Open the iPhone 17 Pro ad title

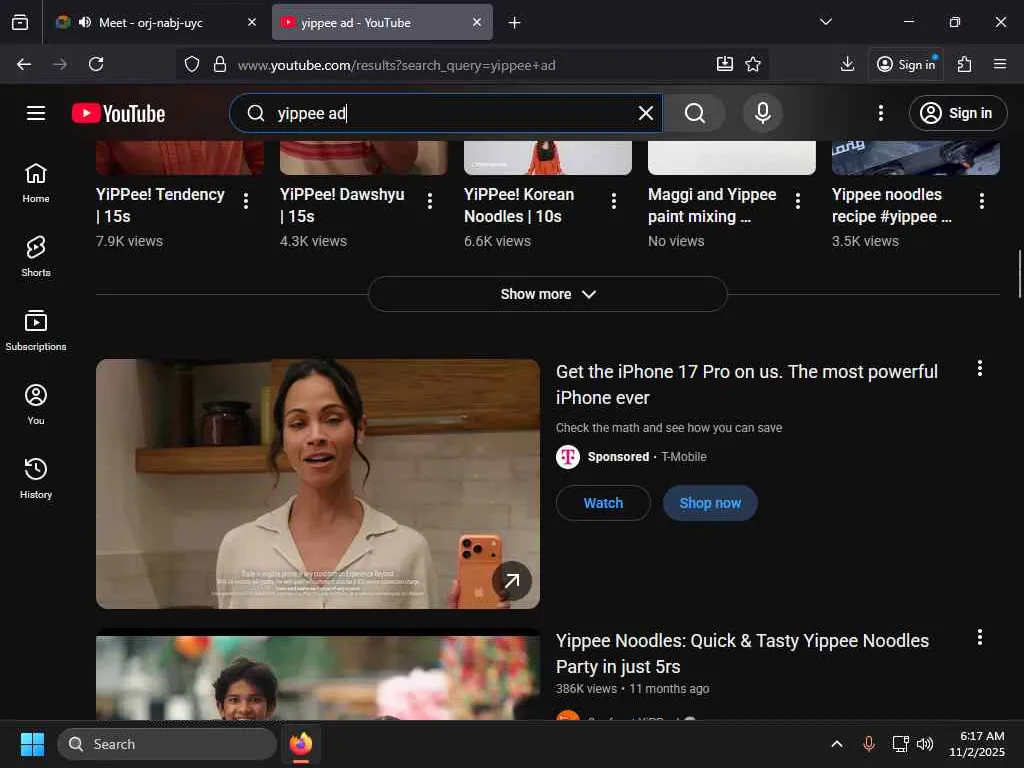pos(746,385)
